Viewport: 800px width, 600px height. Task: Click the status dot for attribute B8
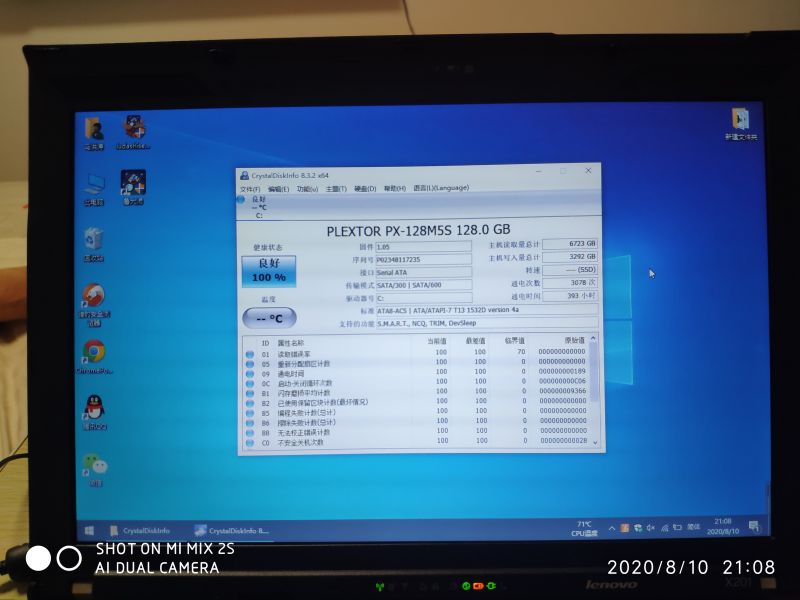tap(249, 433)
